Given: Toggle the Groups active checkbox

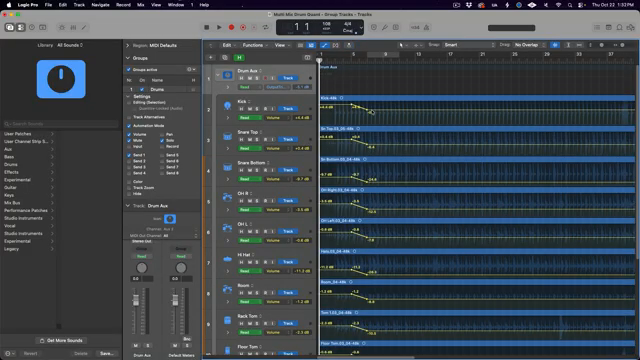Looking at the screenshot, I should 129,70.
